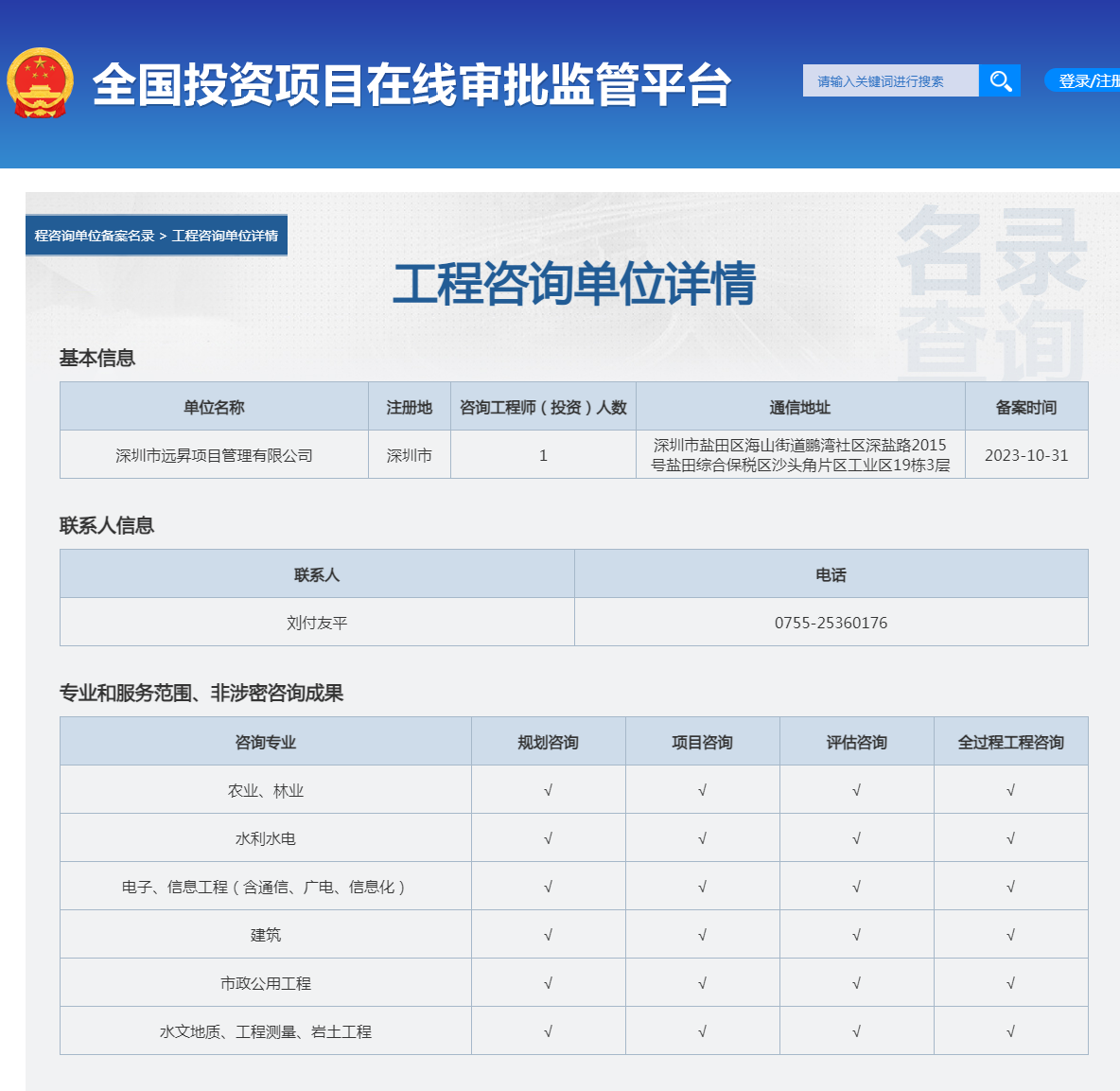
Task: Select phone number 0755-25360176
Action: click(831, 623)
